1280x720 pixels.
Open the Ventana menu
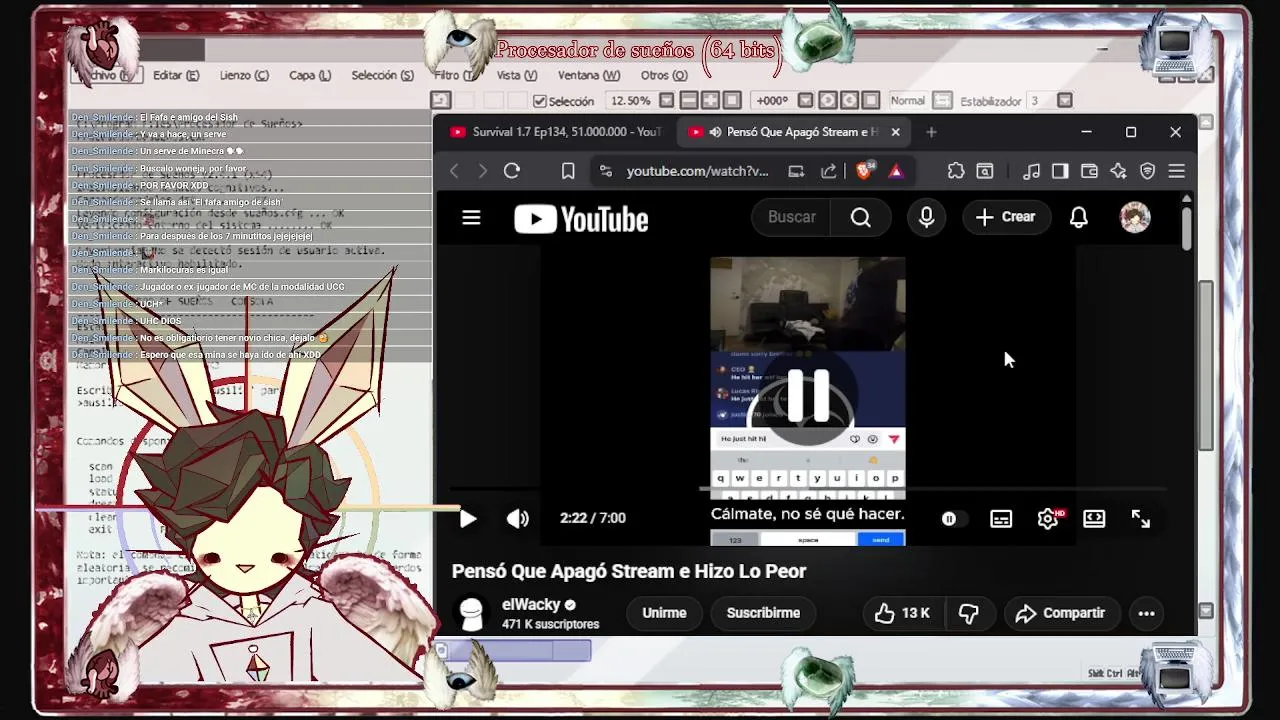[589, 75]
